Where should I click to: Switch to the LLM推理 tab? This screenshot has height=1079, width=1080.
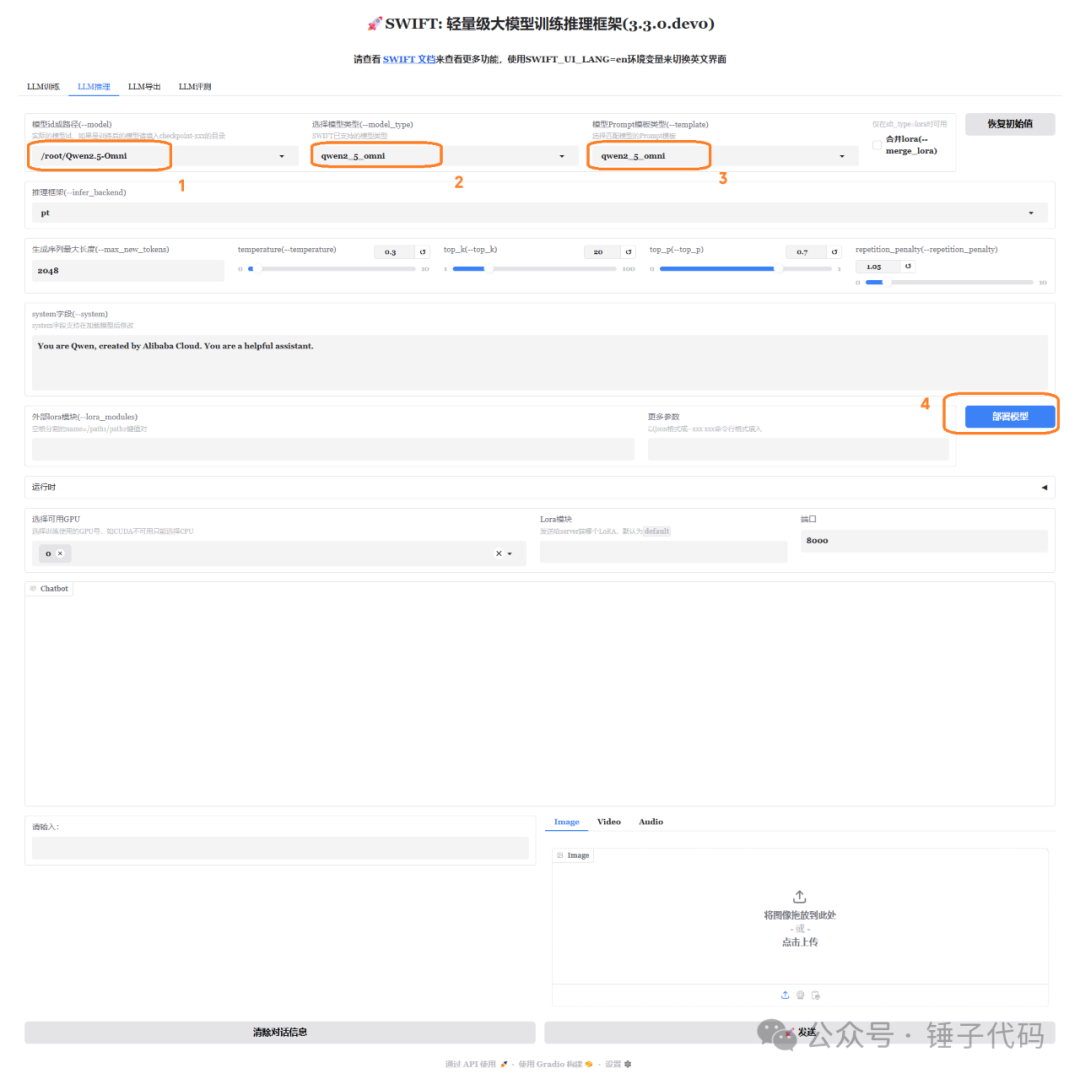(94, 87)
